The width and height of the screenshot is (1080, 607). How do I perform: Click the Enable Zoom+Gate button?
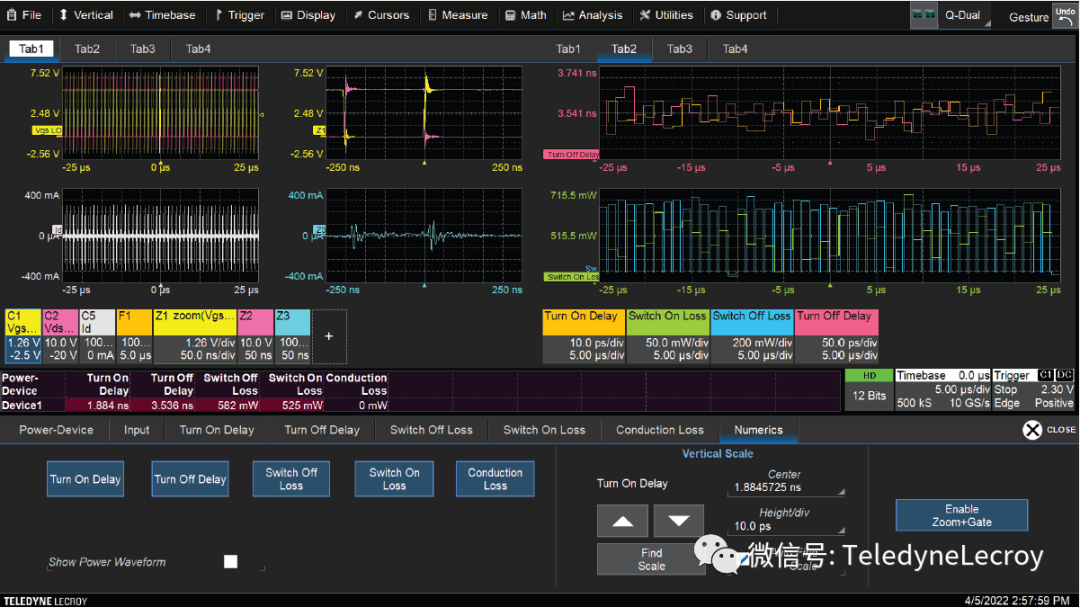coord(961,515)
